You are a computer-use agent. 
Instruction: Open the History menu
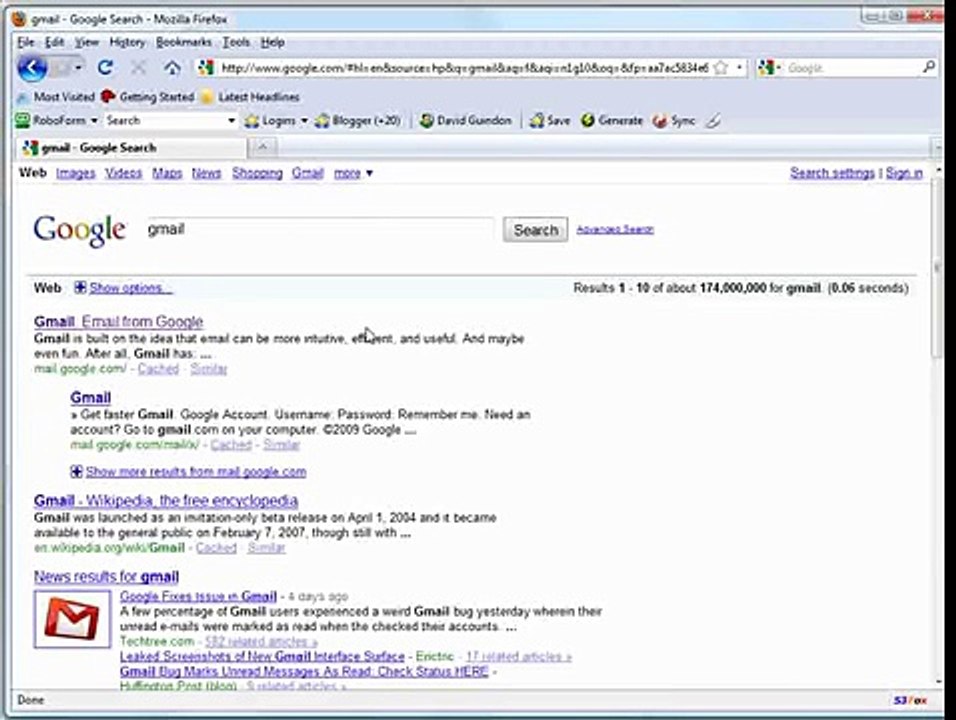[x=127, y=42]
